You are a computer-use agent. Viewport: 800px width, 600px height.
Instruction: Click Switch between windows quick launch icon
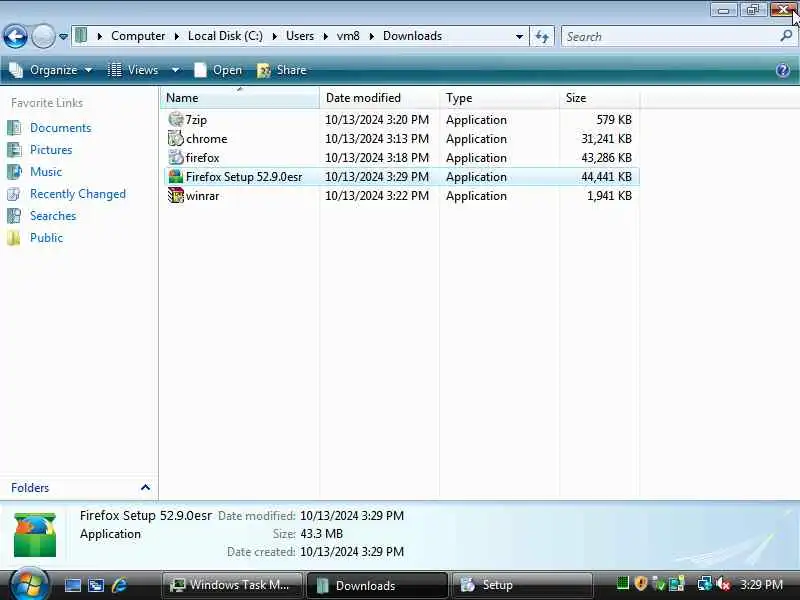[x=96, y=585]
